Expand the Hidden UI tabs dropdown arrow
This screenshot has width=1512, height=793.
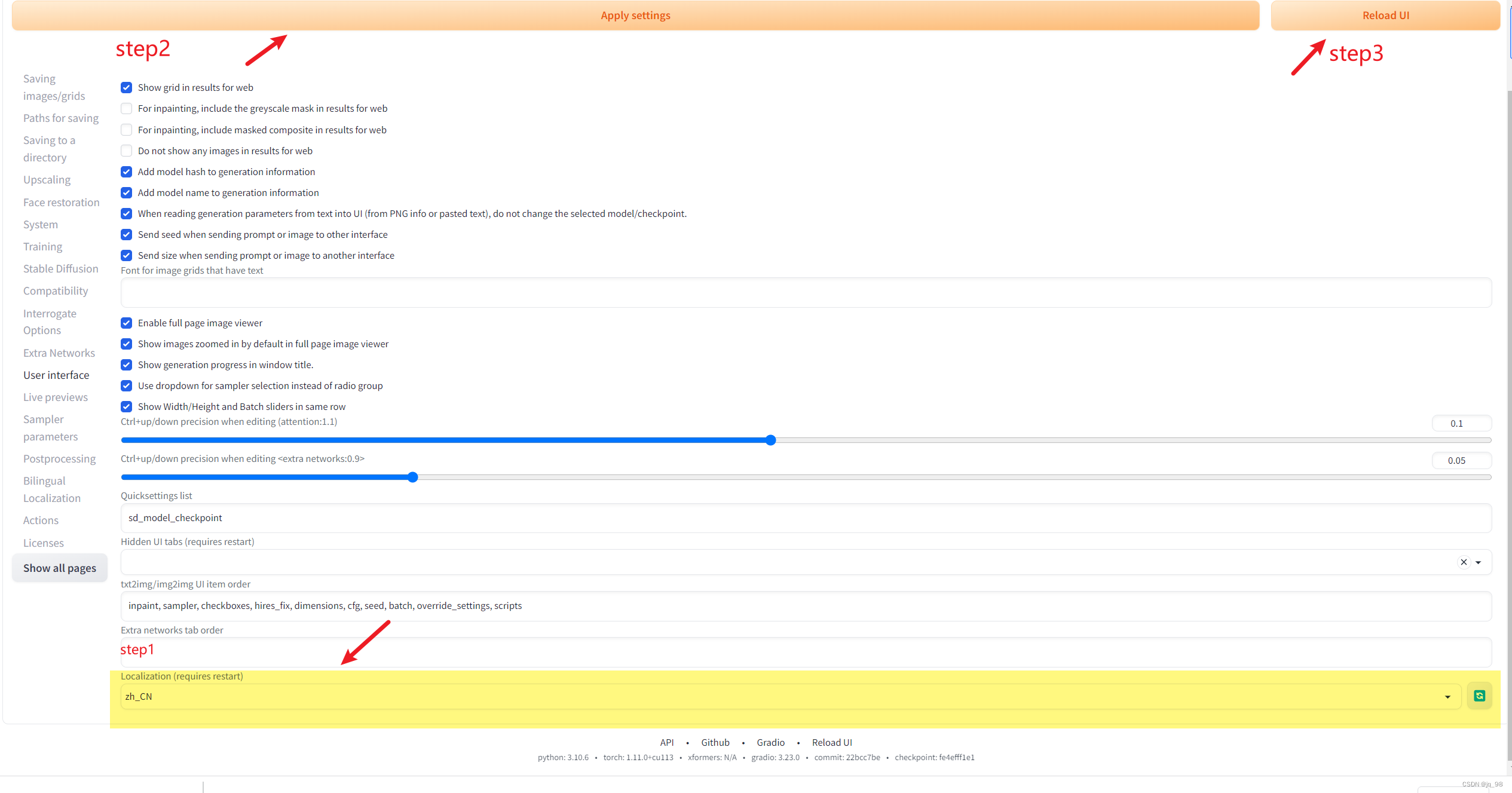(x=1478, y=562)
